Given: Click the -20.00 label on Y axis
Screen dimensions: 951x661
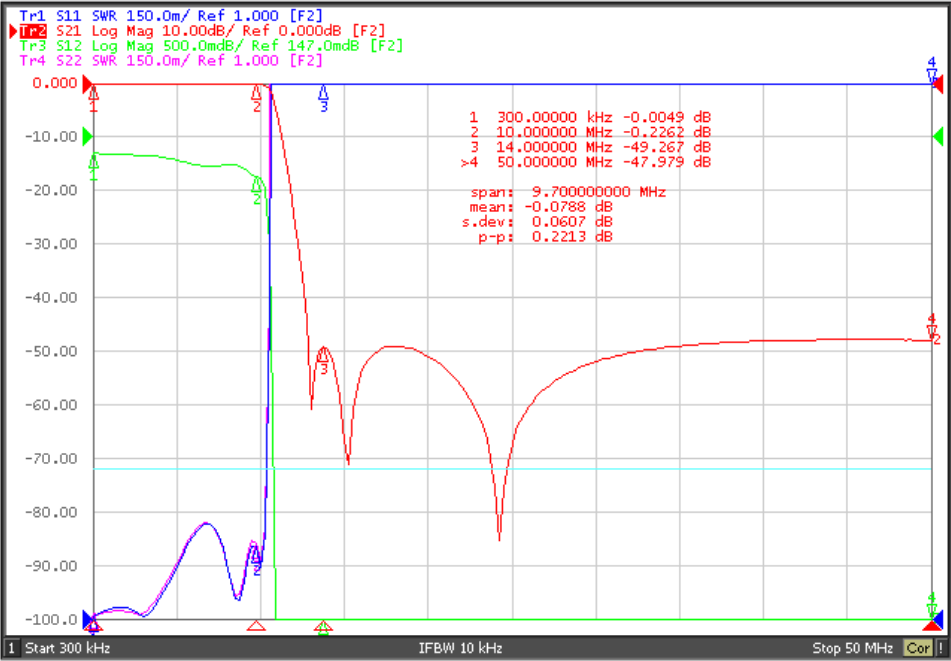Looking at the screenshot, I should pyautogui.click(x=51, y=190).
